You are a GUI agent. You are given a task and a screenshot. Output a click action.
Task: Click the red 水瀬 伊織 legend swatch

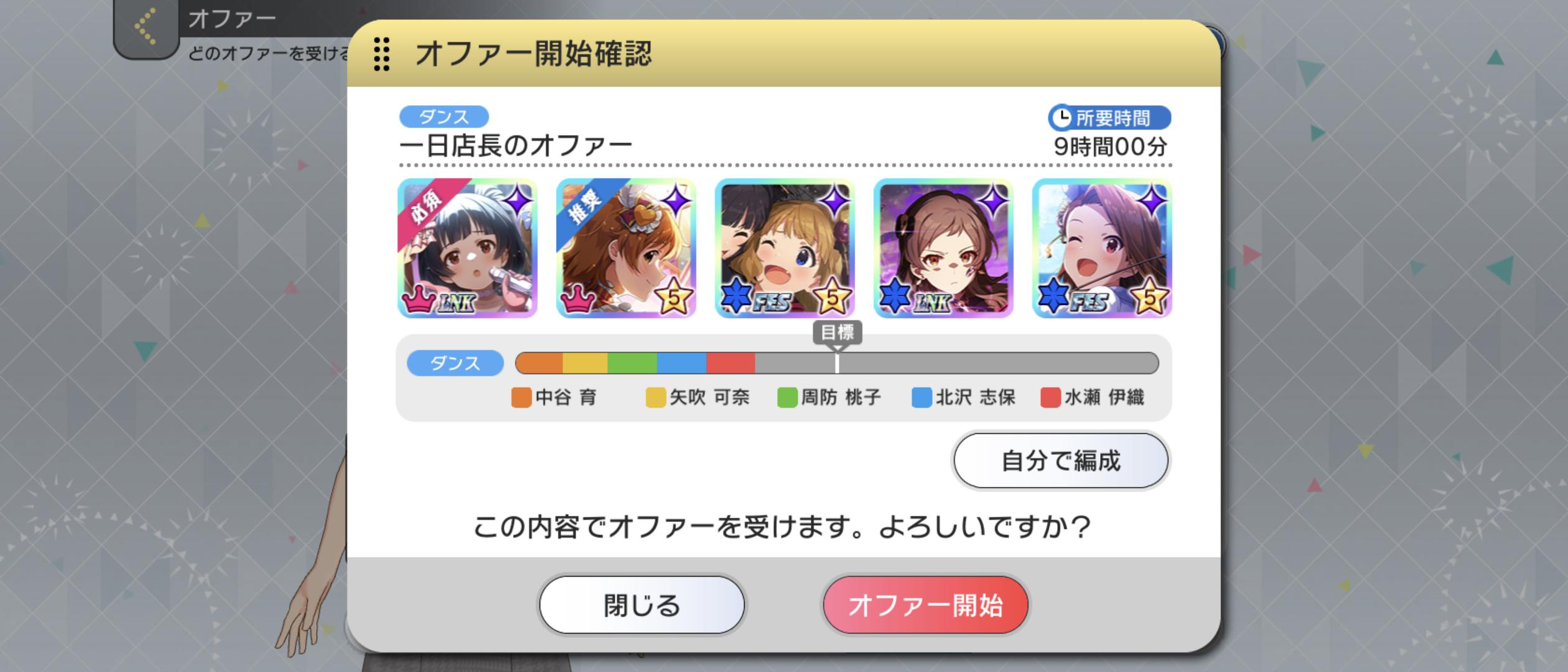1050,398
